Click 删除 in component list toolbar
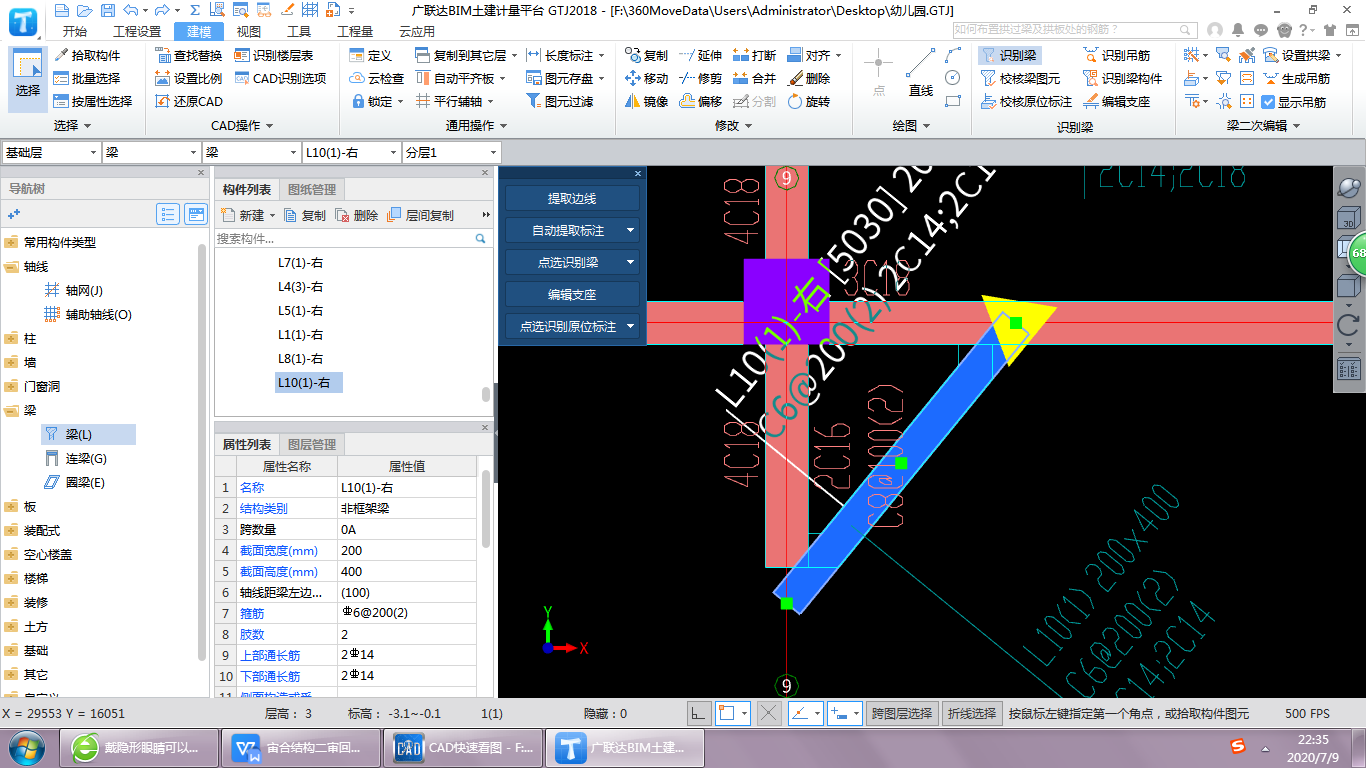 (357, 215)
